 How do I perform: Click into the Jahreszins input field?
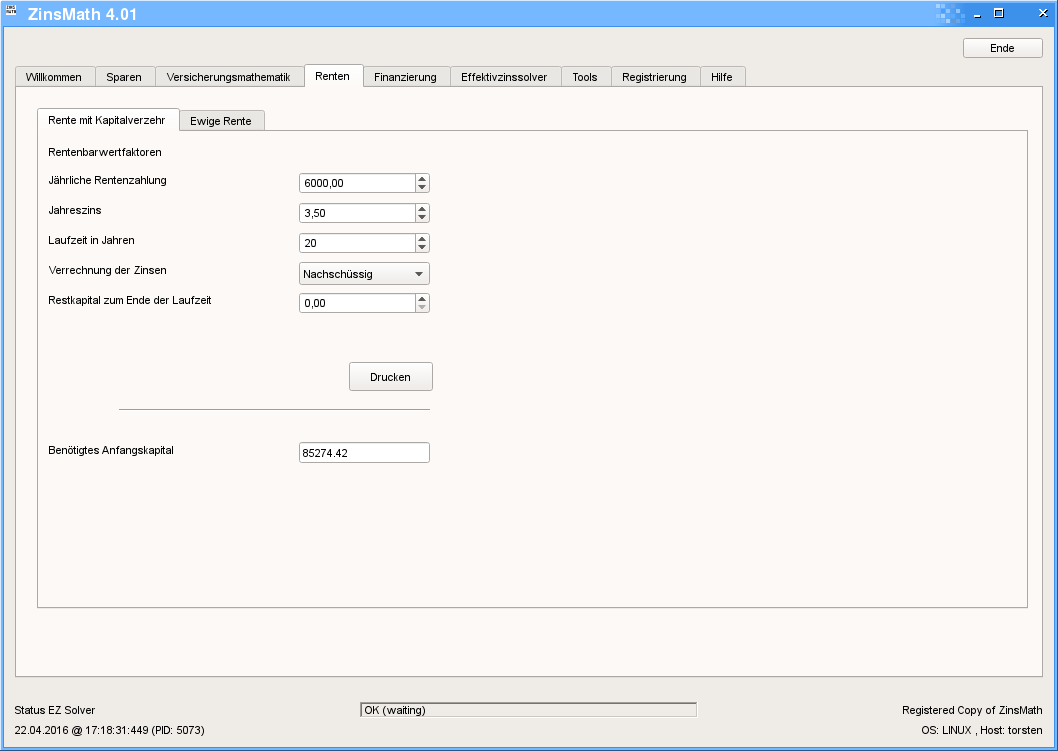pos(356,213)
